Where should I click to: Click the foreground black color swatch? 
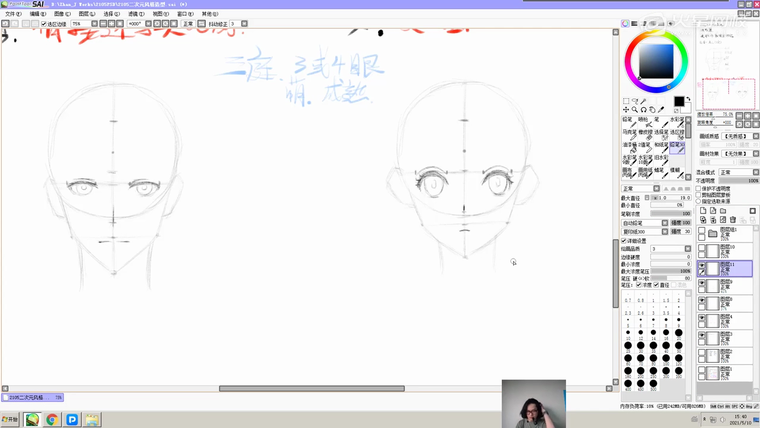[x=679, y=102]
